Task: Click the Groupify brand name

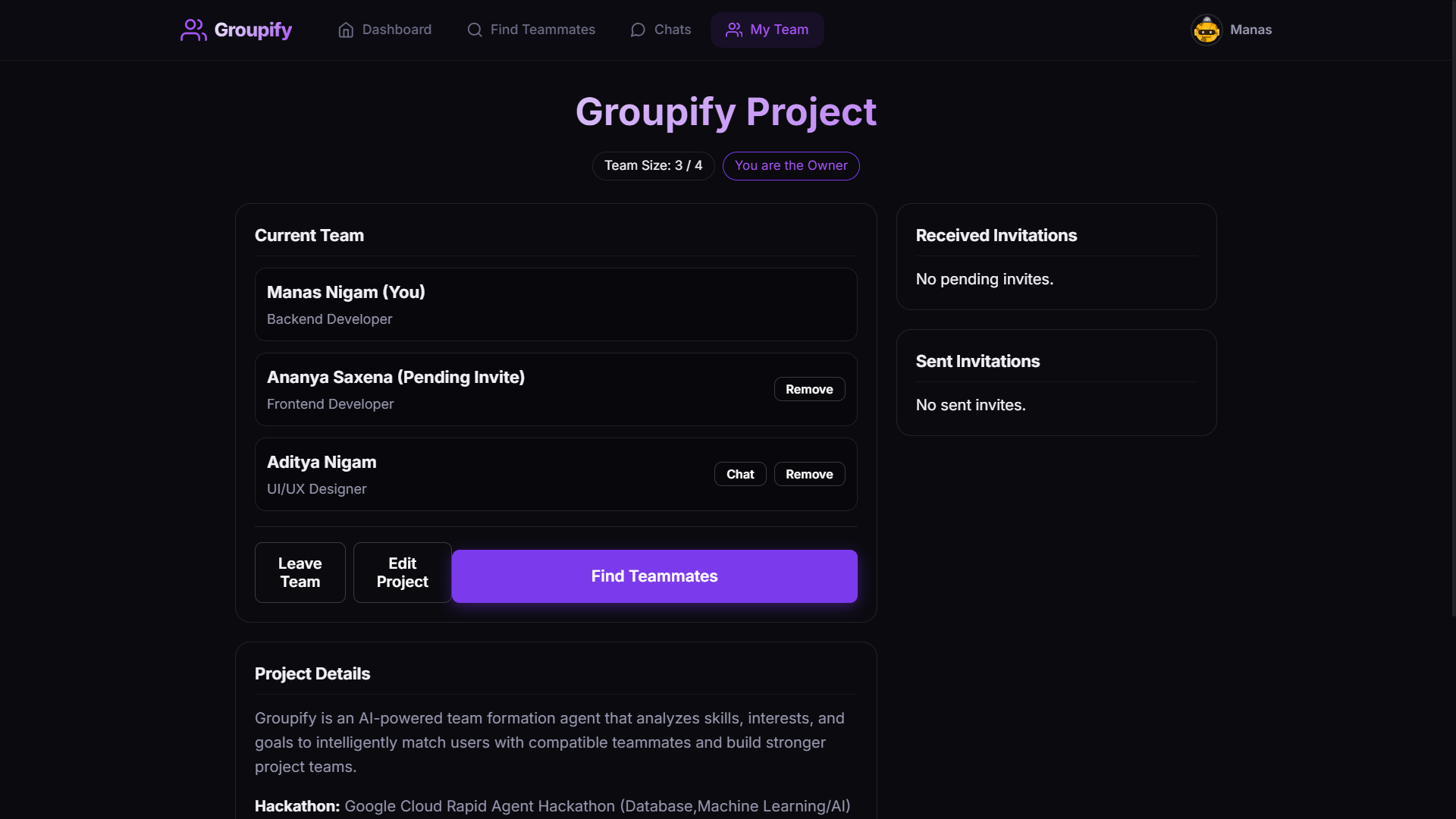Action: (x=253, y=30)
